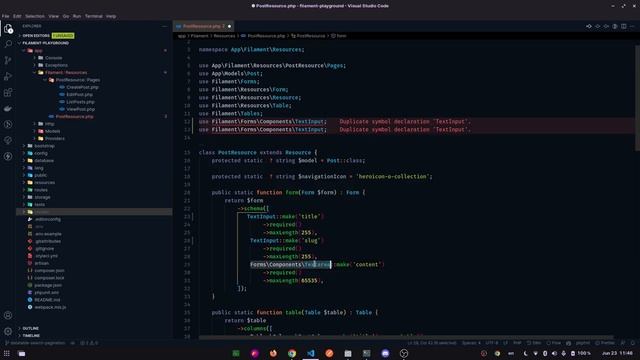Expand the Models folder

point(52,131)
